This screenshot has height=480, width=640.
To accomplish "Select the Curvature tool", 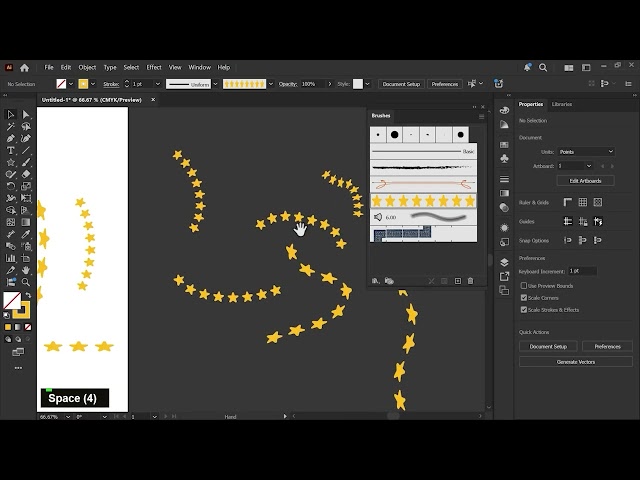I will tap(26, 139).
